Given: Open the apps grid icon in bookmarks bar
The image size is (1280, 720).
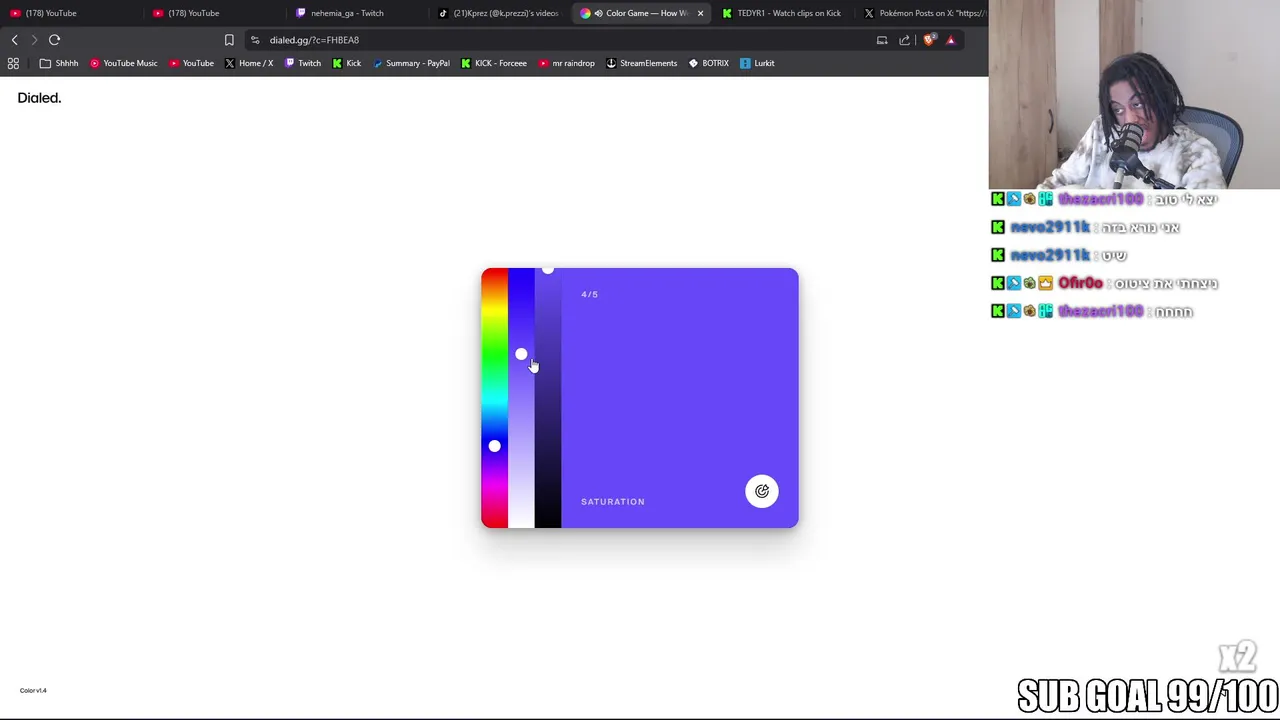Looking at the screenshot, I should (13, 63).
